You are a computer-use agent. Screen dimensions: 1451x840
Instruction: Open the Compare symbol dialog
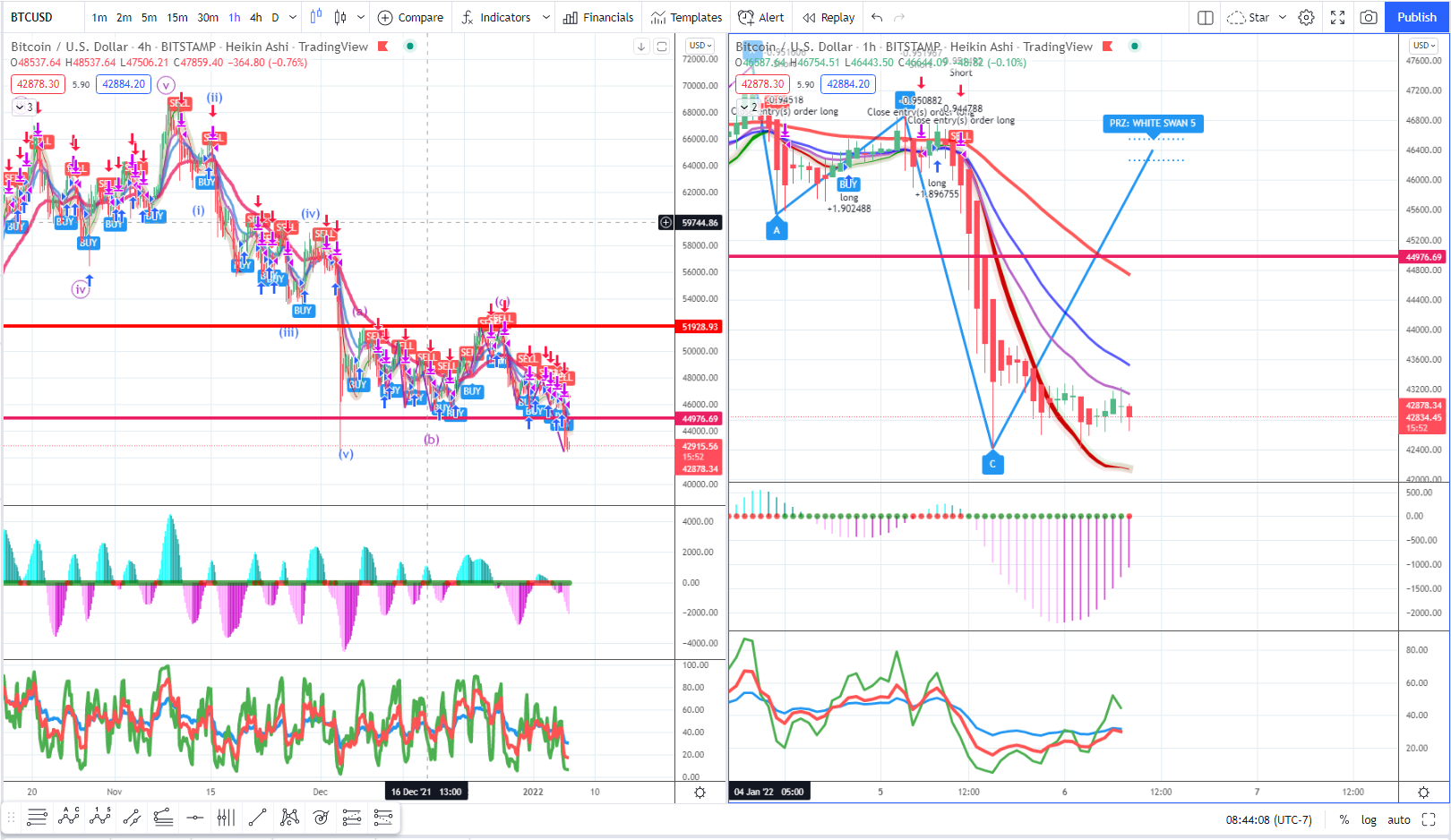410,17
